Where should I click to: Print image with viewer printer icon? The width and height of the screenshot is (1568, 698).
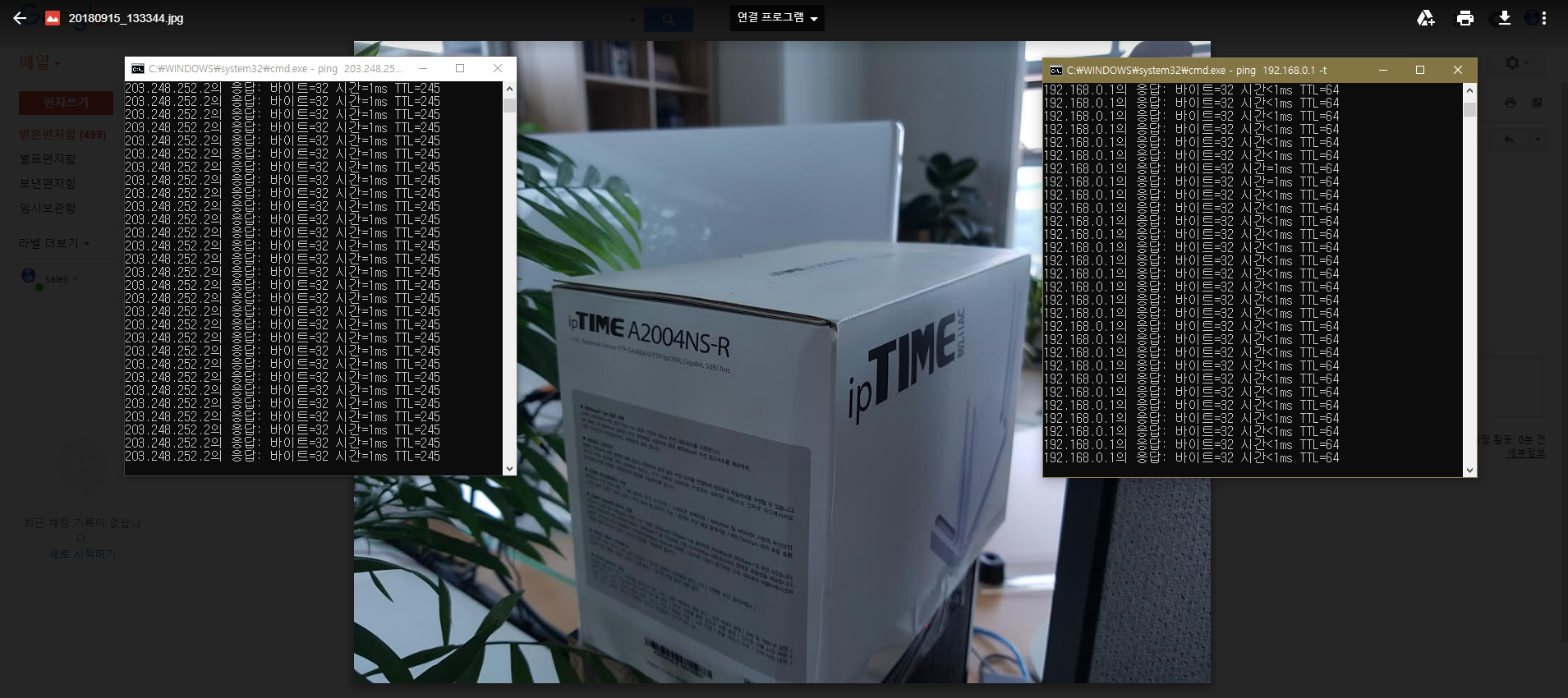1465,18
